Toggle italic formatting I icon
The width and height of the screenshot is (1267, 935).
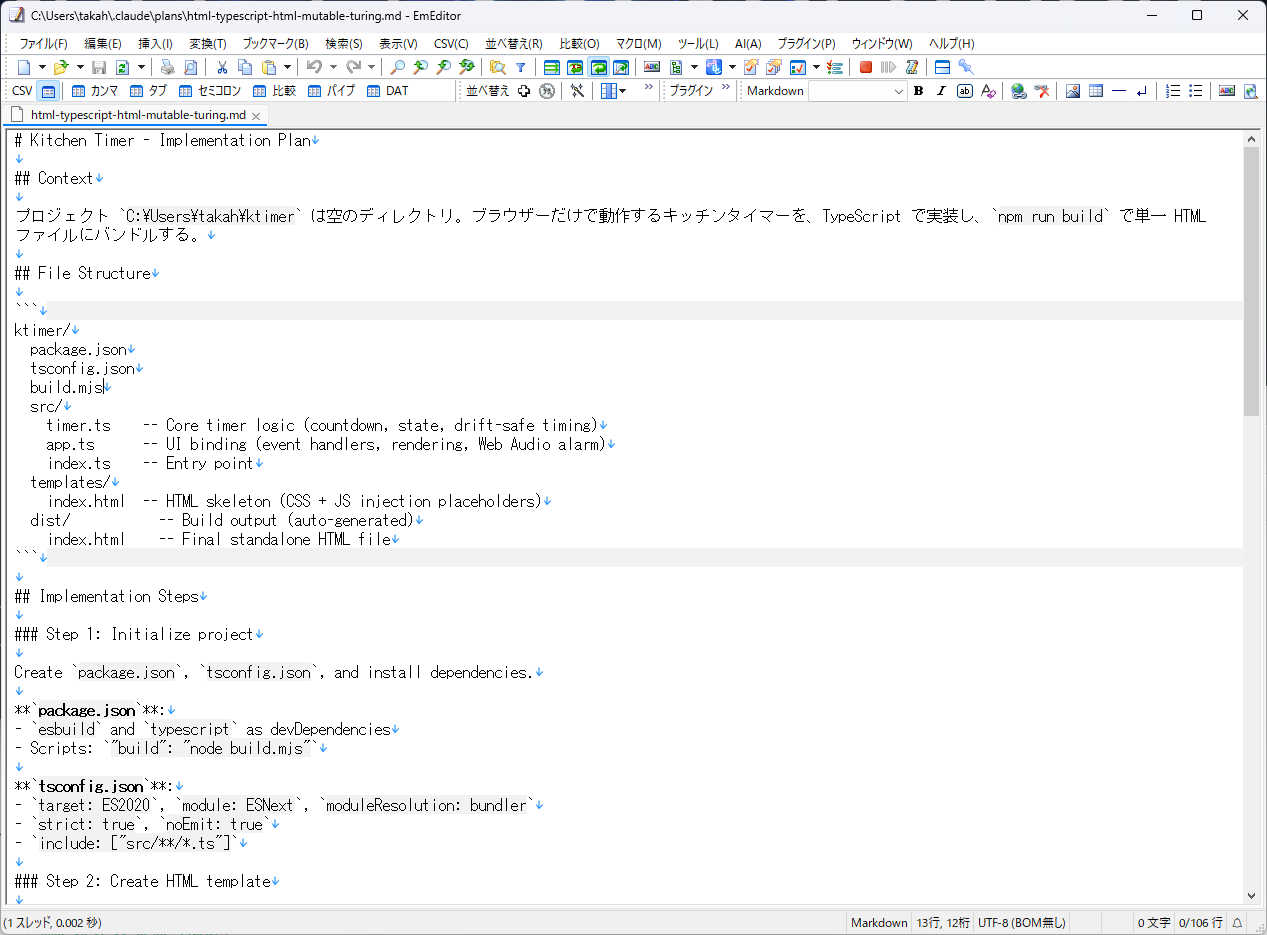(941, 91)
